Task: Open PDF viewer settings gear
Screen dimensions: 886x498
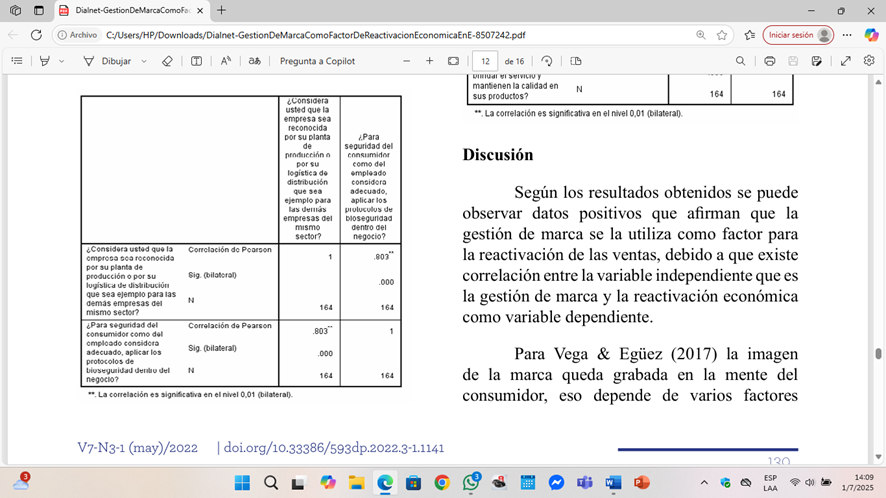Action: tap(869, 60)
